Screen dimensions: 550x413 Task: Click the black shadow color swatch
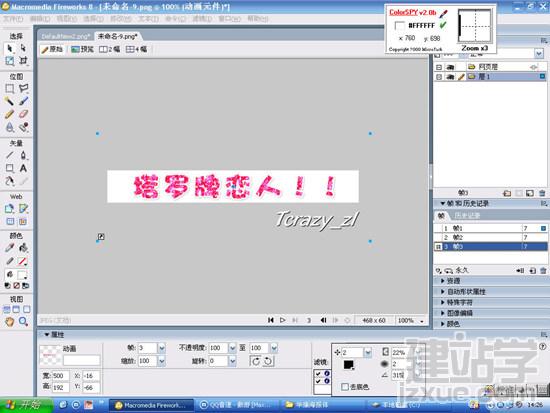(348, 365)
